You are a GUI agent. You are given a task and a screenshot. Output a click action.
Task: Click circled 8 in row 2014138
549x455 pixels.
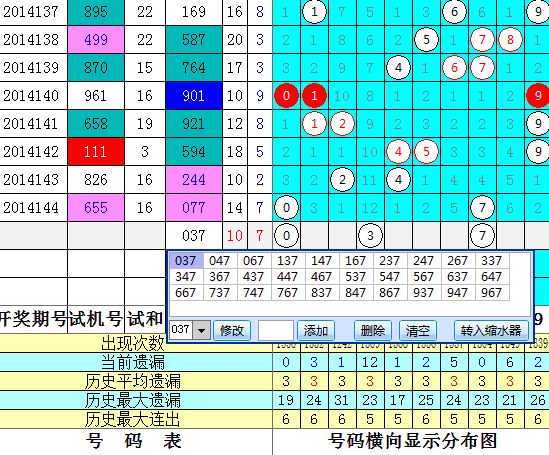tap(510, 40)
